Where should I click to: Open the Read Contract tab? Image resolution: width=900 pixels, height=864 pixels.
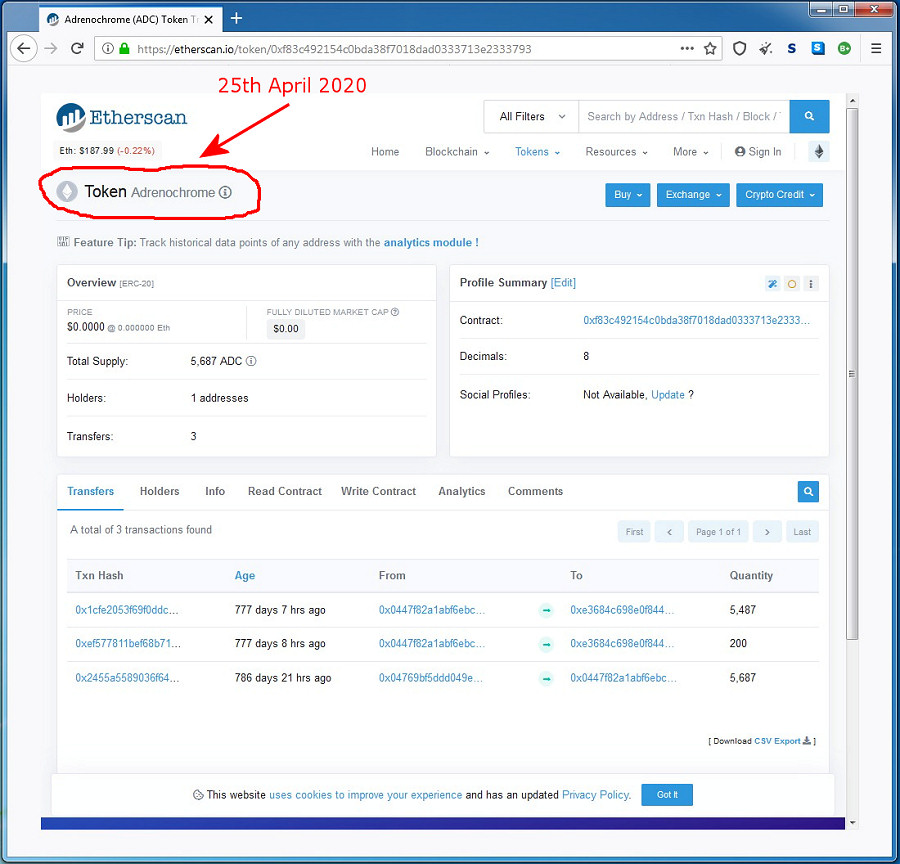(285, 491)
